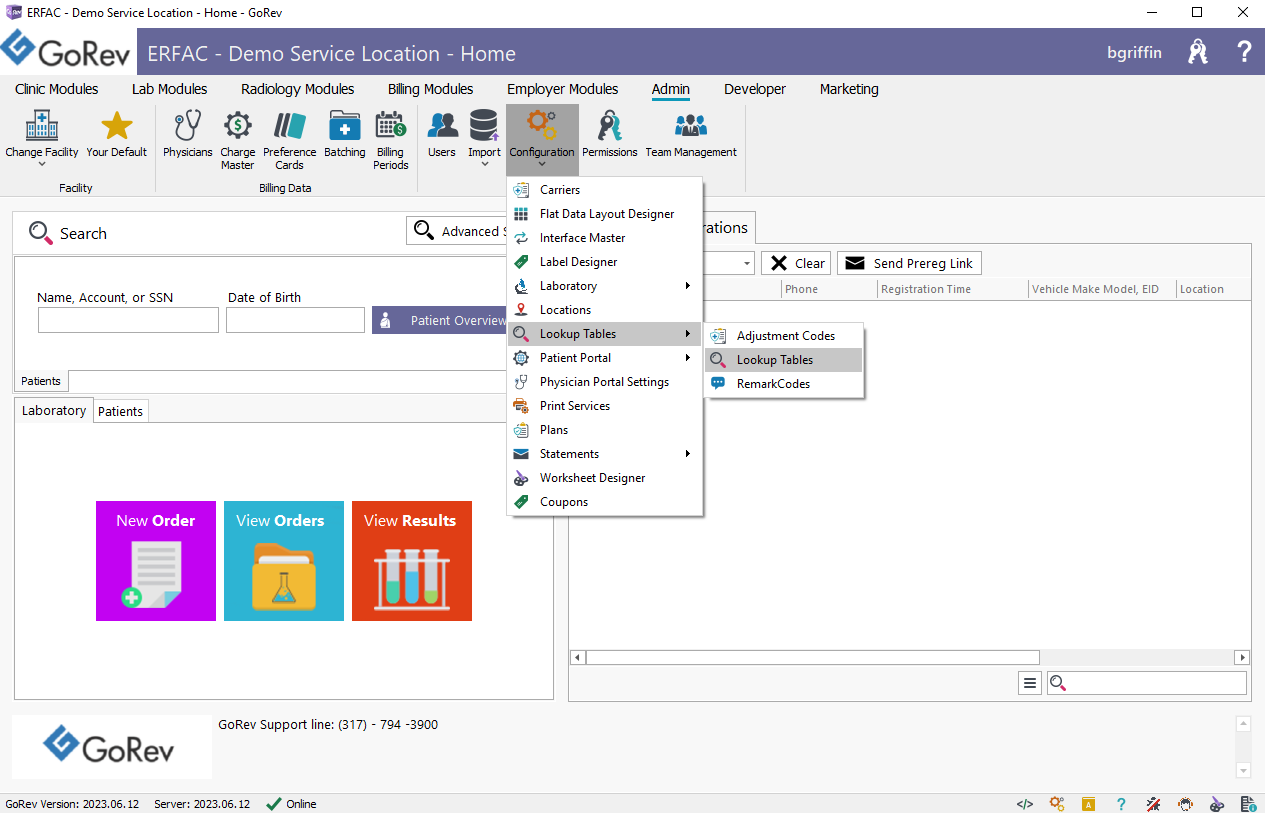Click the View Results tile
The height and width of the screenshot is (813, 1265).
click(x=412, y=561)
